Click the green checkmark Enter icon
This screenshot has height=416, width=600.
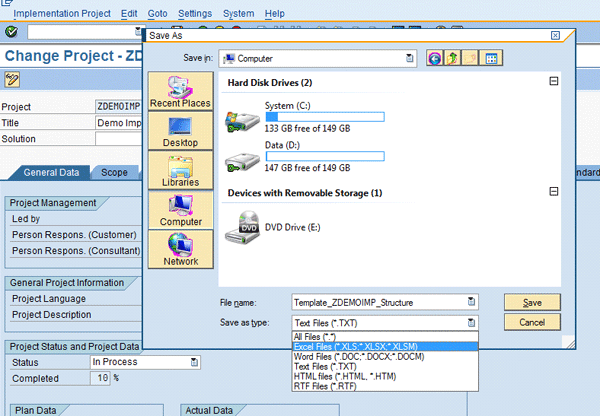point(11,32)
